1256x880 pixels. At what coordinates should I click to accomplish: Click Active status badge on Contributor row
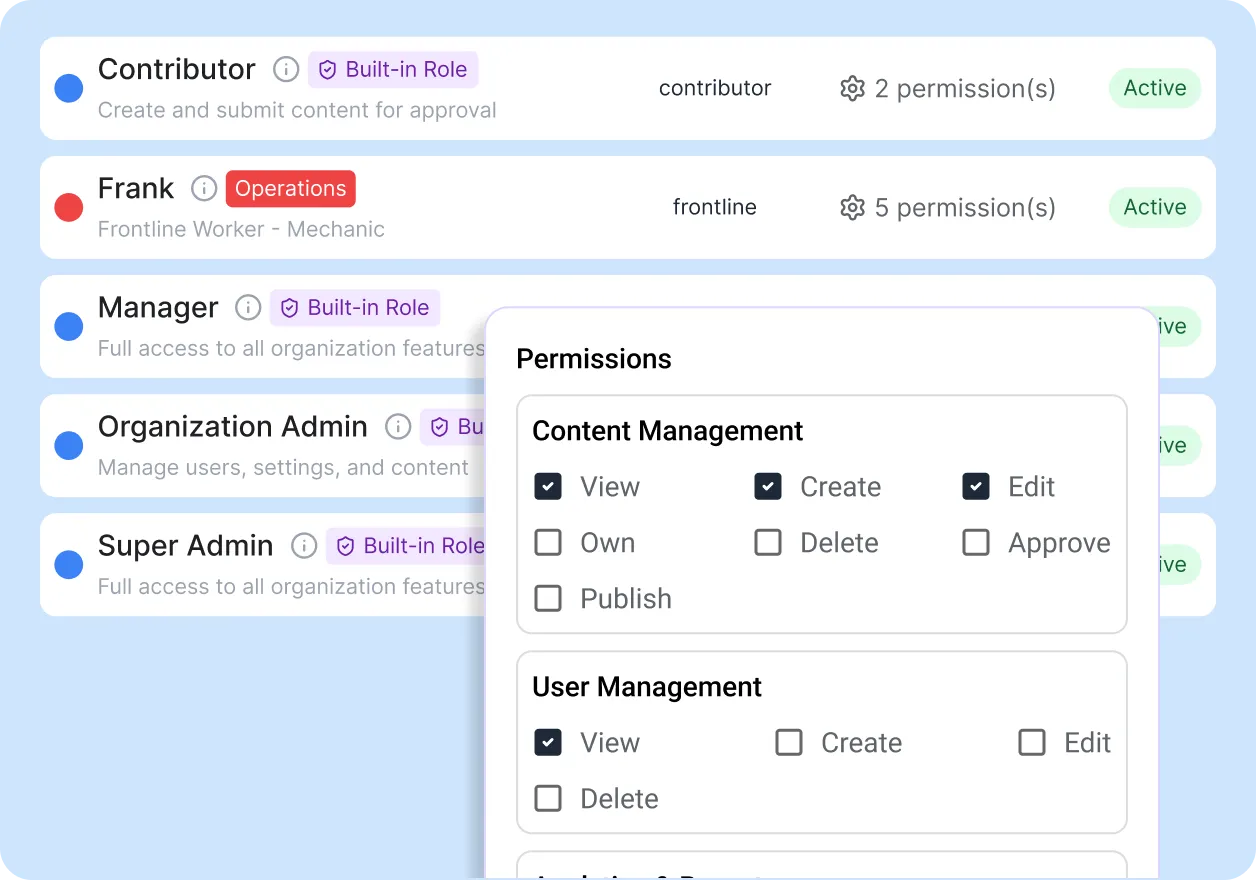[1154, 89]
